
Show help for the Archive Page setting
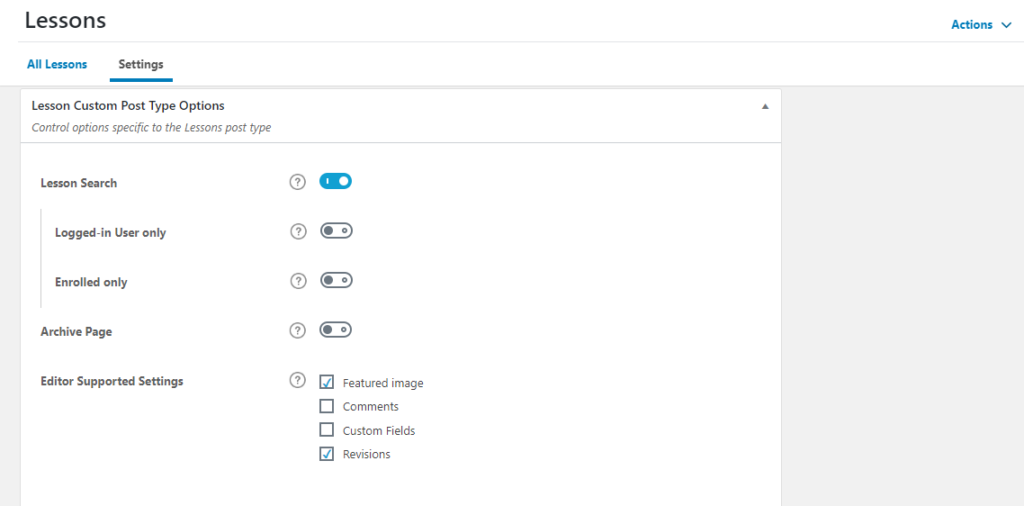coord(297,330)
